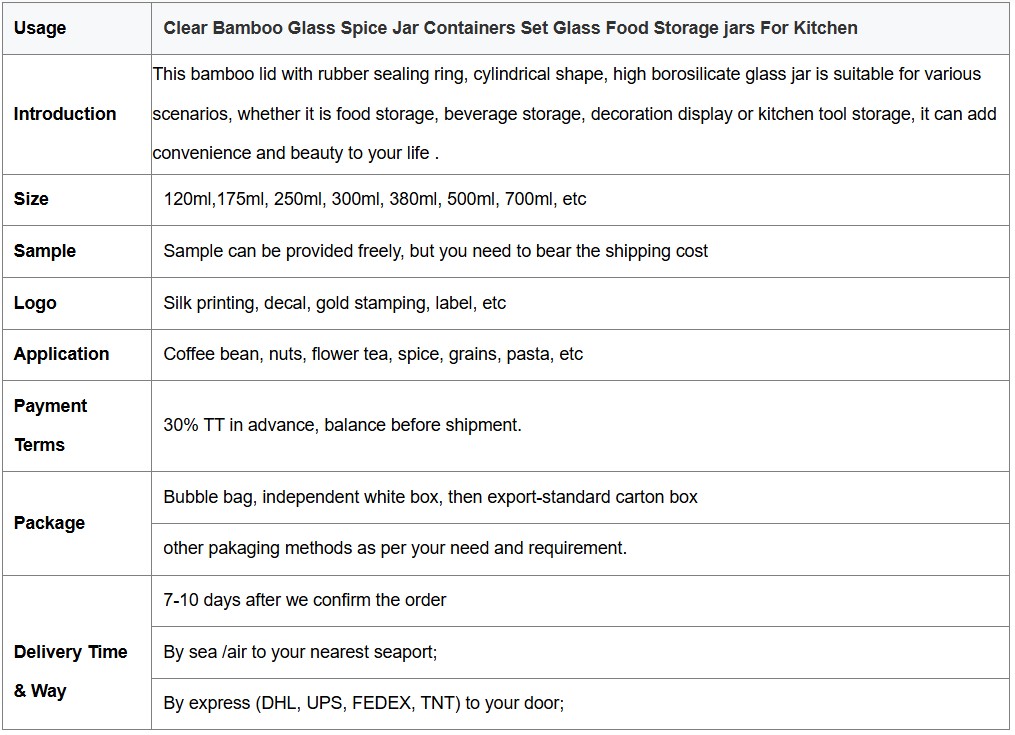Select the Clear Bamboo Glass Spice Jar title
Image resolution: width=1015 pixels, height=735 pixels.
pyautogui.click(x=510, y=28)
